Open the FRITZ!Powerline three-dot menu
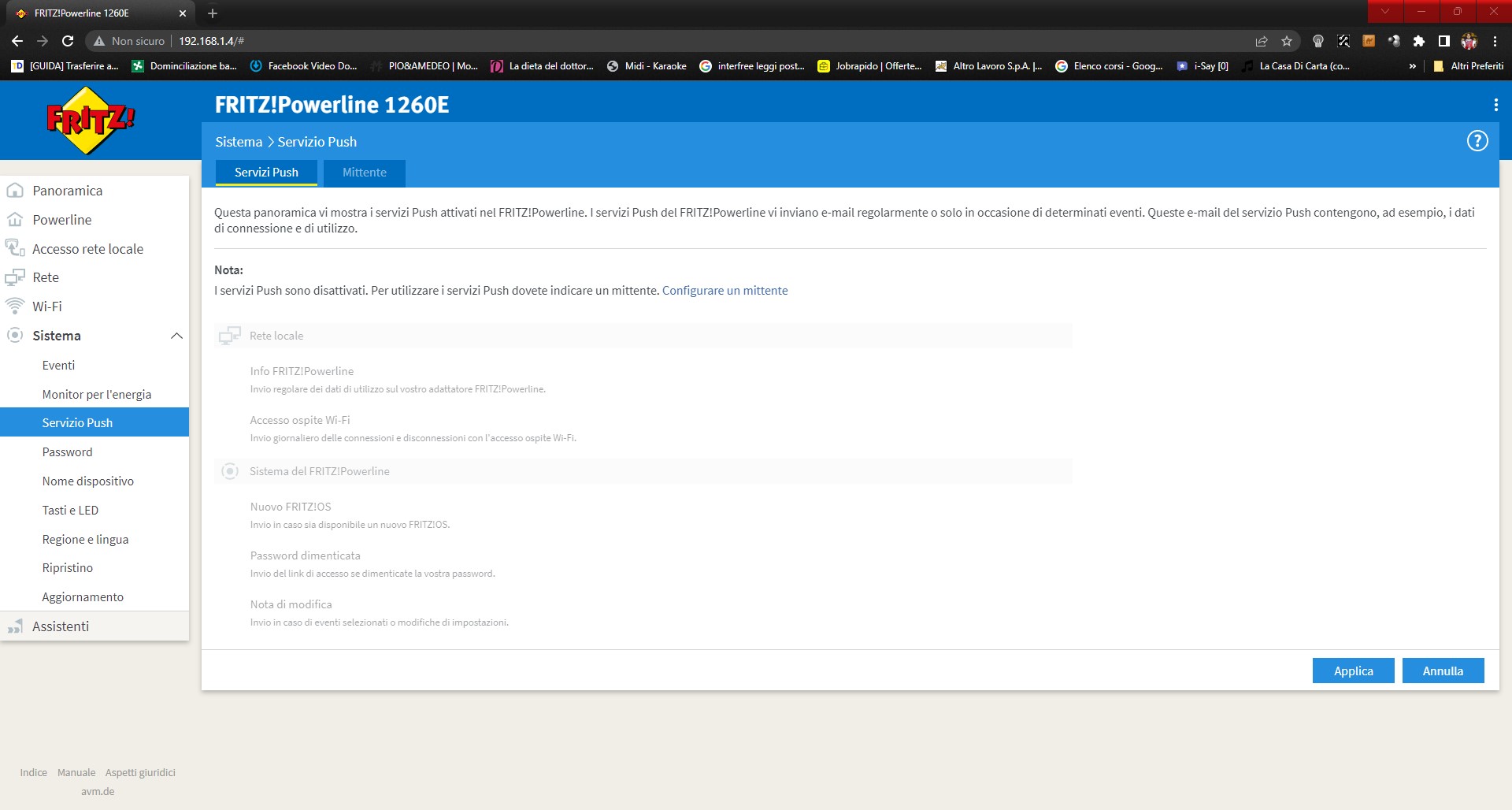Screen dimensions: 1512x810 pyautogui.click(x=1495, y=105)
